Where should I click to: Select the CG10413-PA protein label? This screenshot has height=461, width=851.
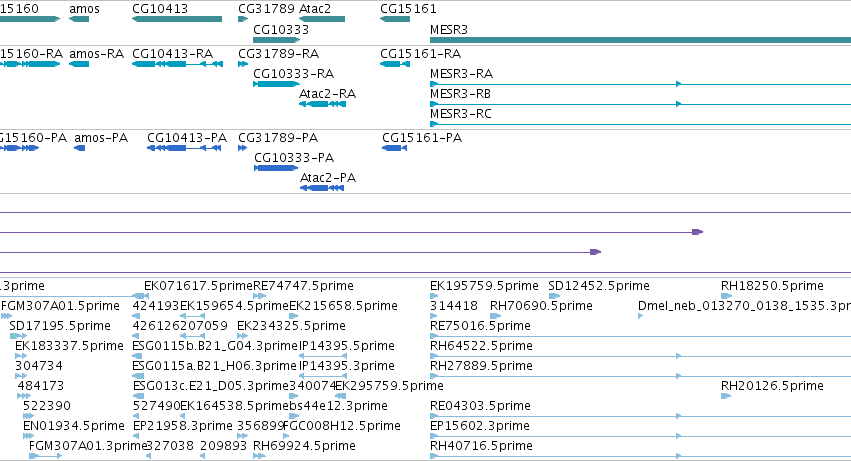[x=187, y=138]
